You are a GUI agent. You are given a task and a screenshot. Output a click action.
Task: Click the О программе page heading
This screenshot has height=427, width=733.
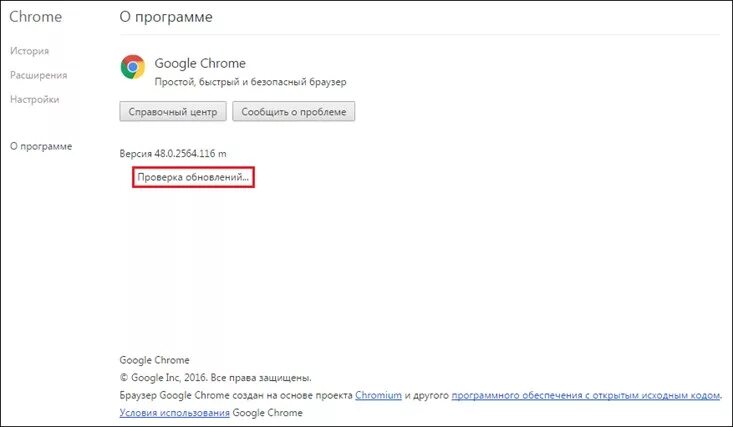pos(166,17)
